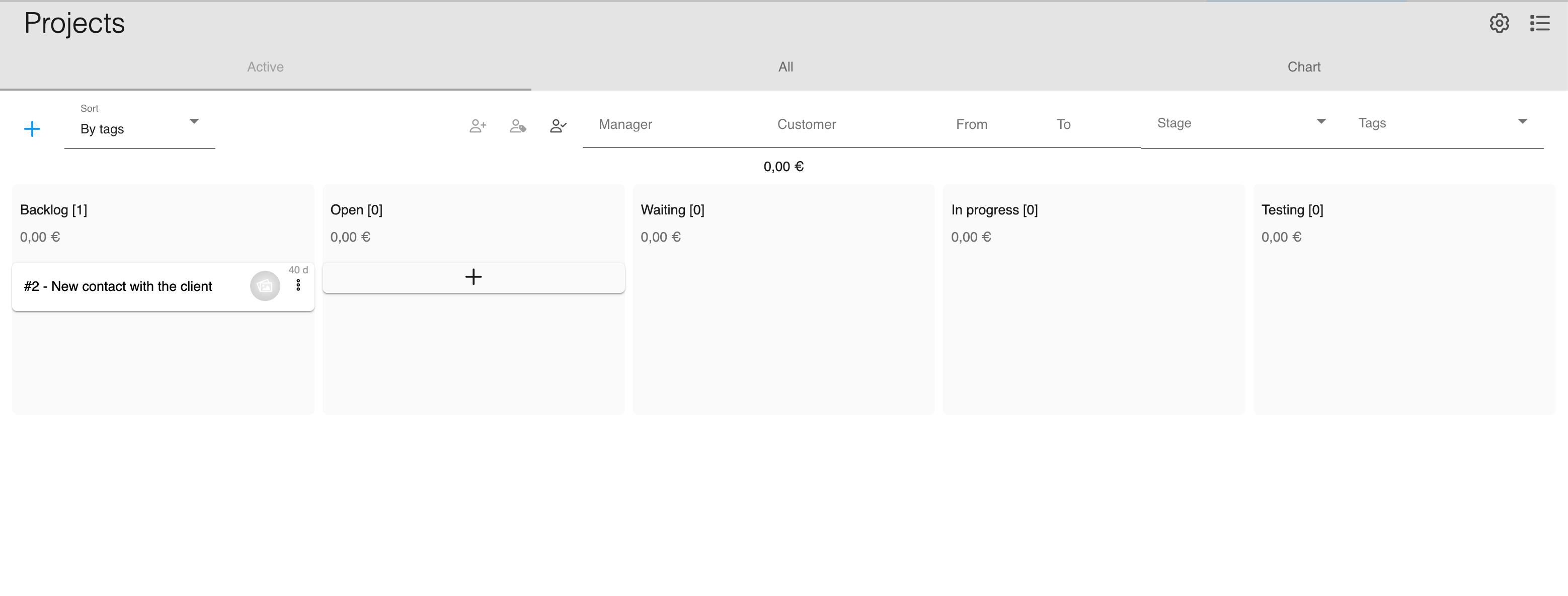Viewport: 1568px width, 596px height.
Task: Click the blue add project plus
Action: click(32, 128)
